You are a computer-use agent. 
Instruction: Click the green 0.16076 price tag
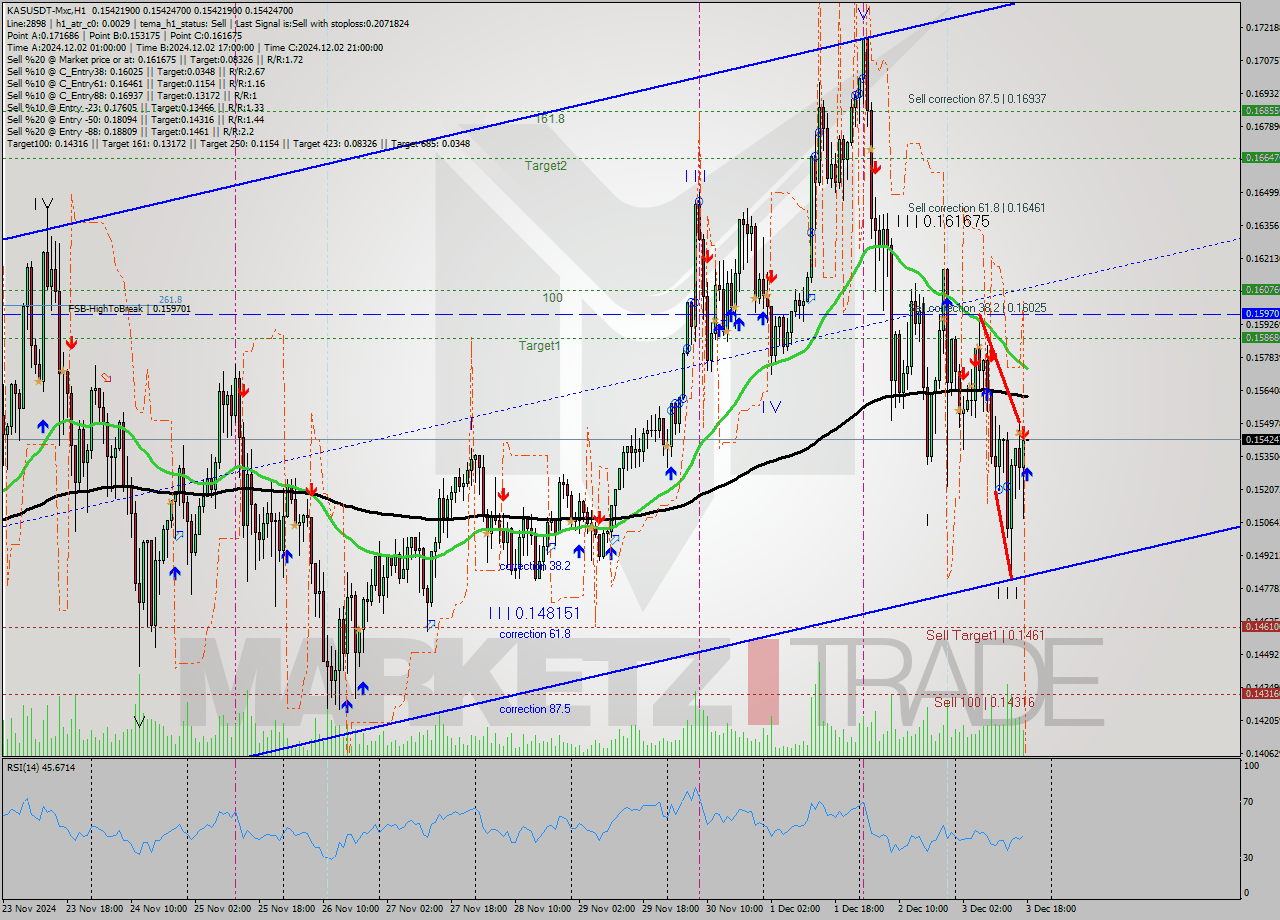(1260, 289)
